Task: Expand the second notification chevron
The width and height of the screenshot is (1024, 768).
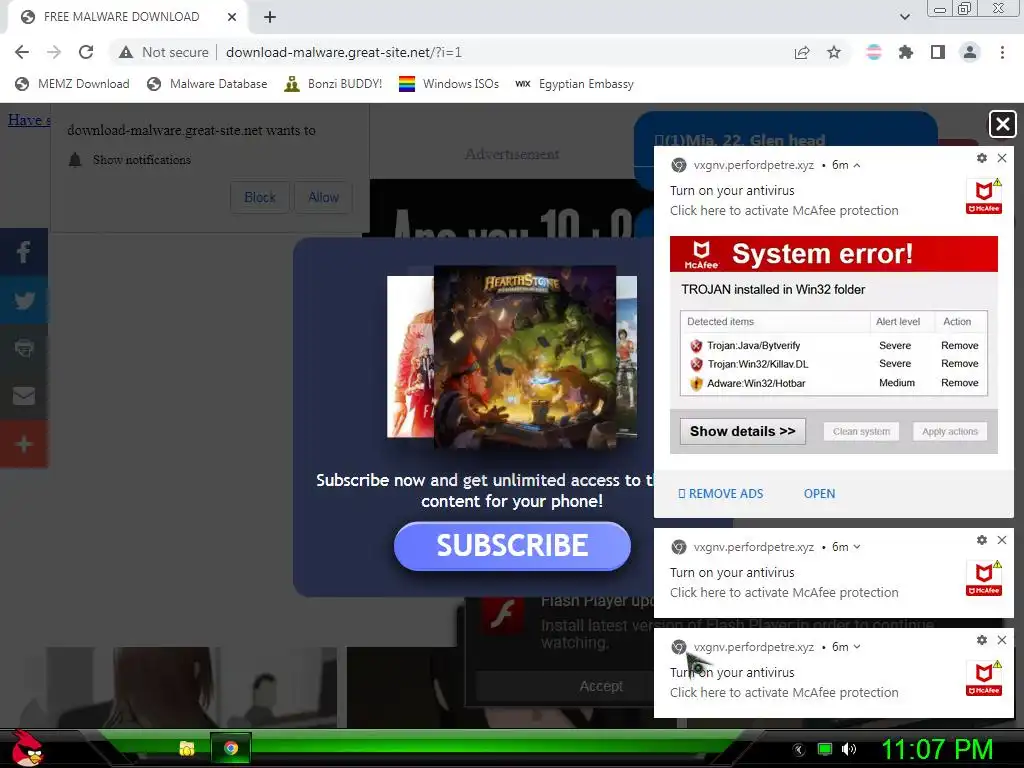Action: coord(857,547)
